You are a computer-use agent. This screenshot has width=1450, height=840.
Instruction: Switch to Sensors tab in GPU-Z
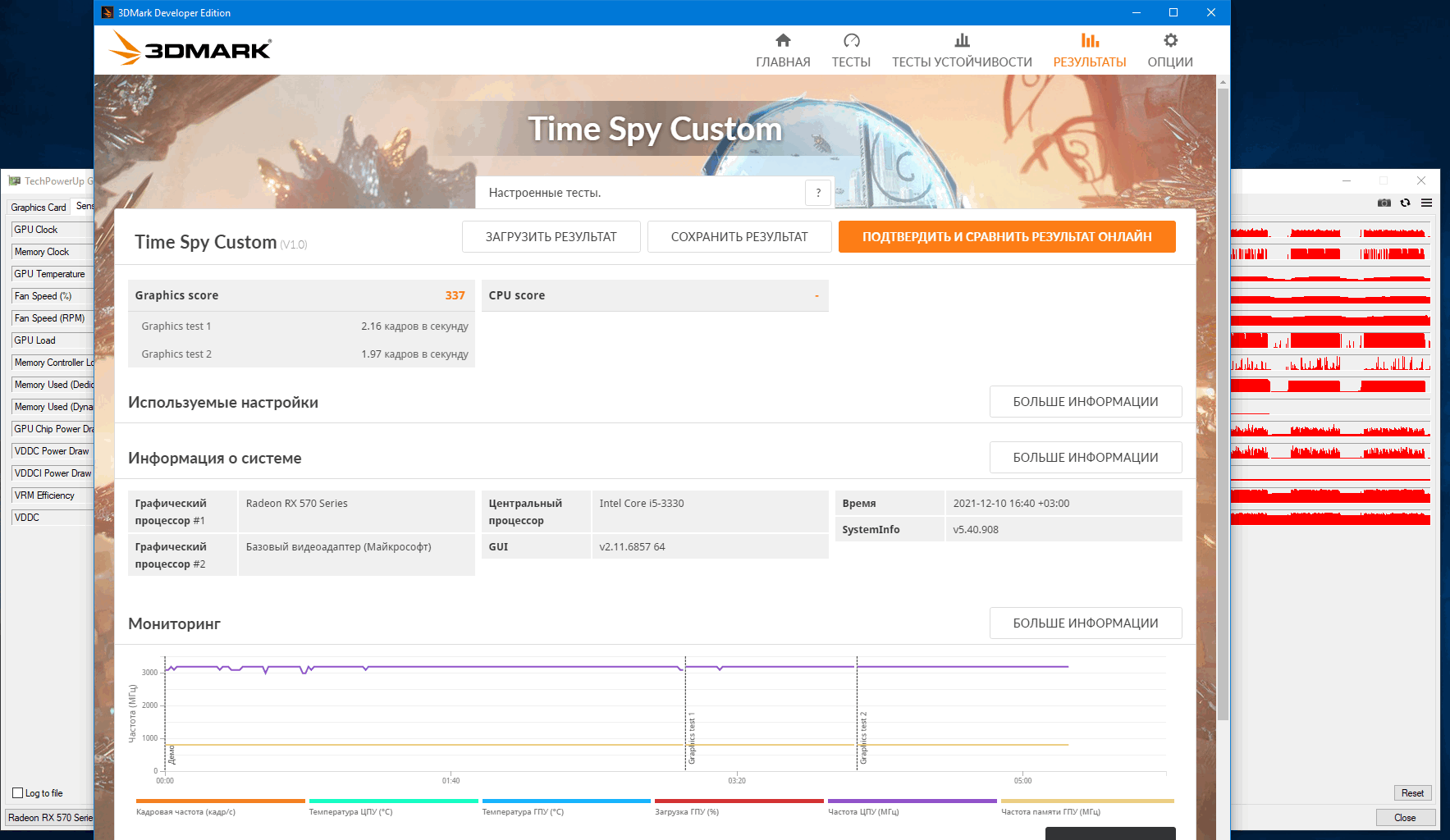pyautogui.click(x=84, y=207)
